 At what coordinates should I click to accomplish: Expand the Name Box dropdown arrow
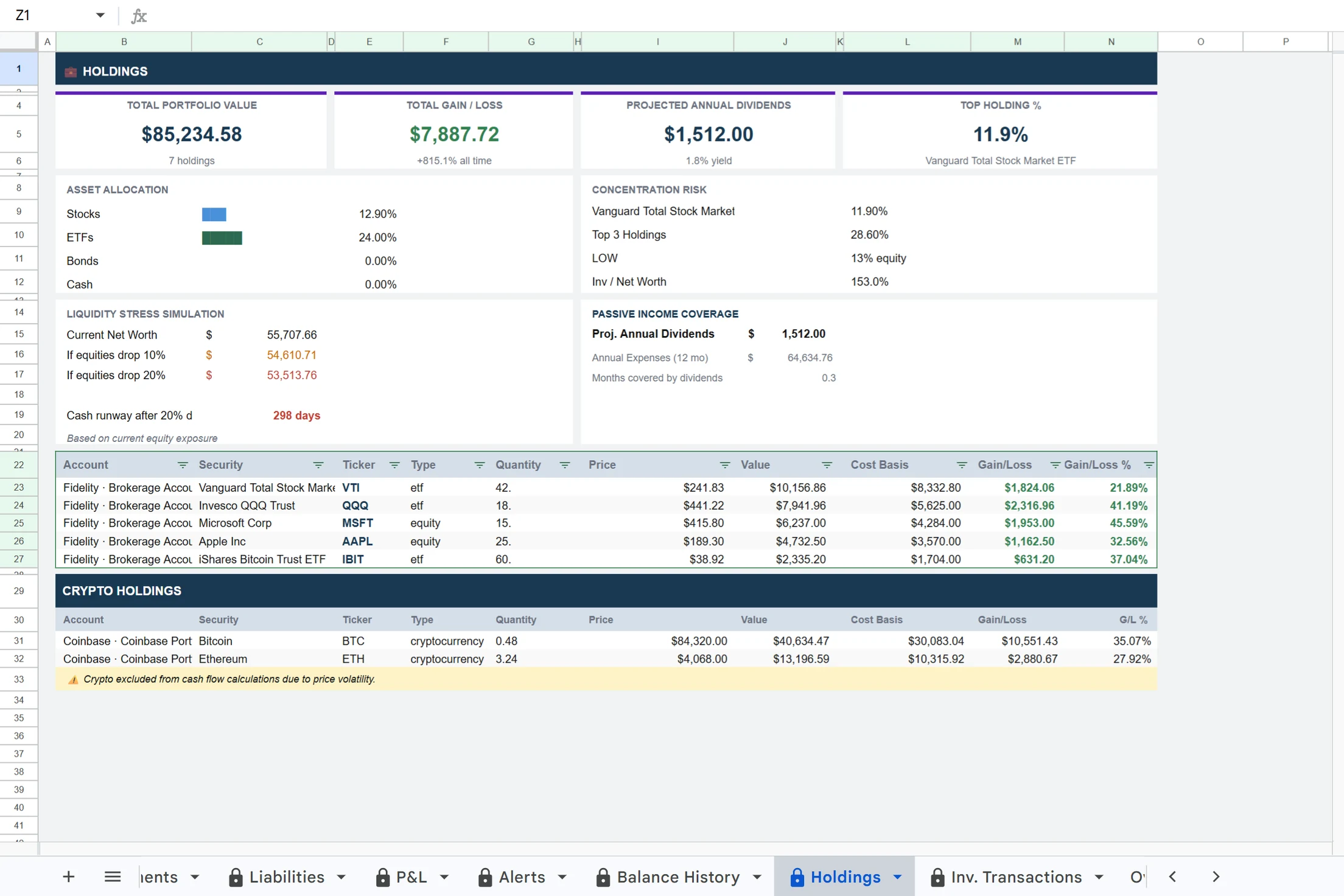(100, 15)
